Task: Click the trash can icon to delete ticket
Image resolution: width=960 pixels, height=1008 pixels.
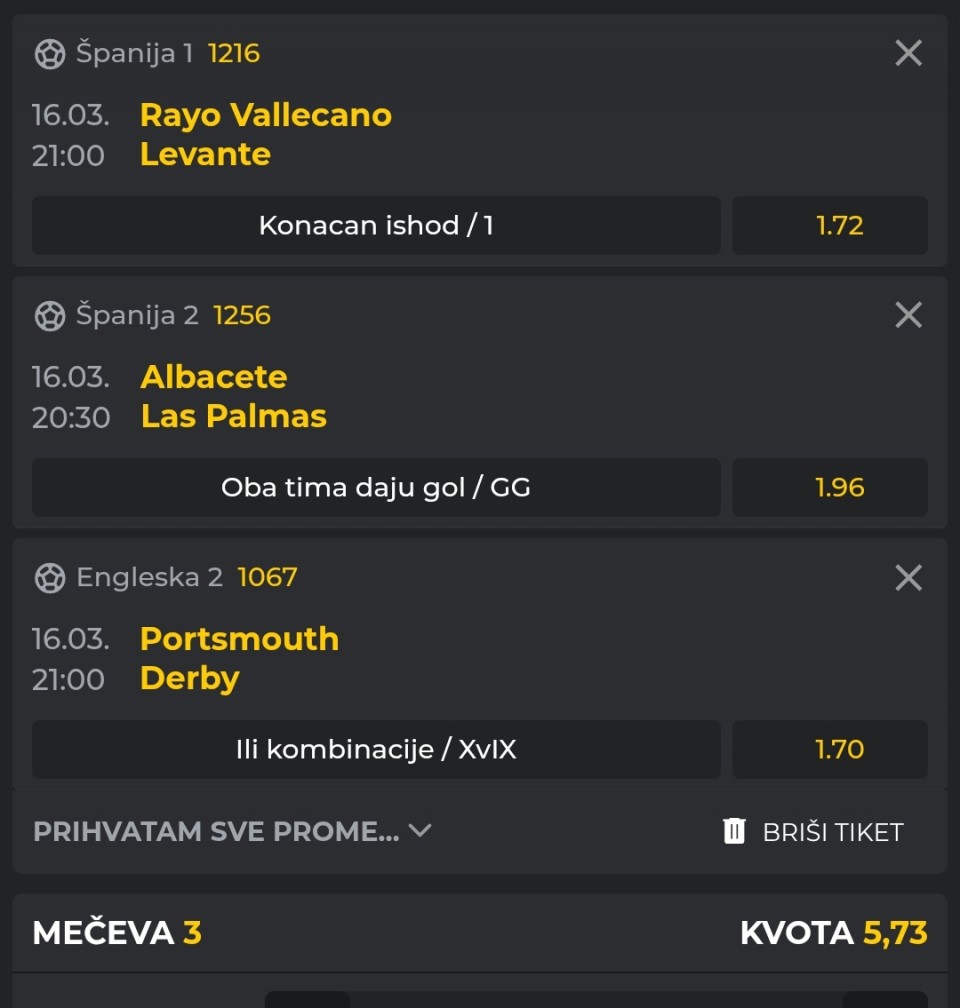Action: click(x=735, y=831)
